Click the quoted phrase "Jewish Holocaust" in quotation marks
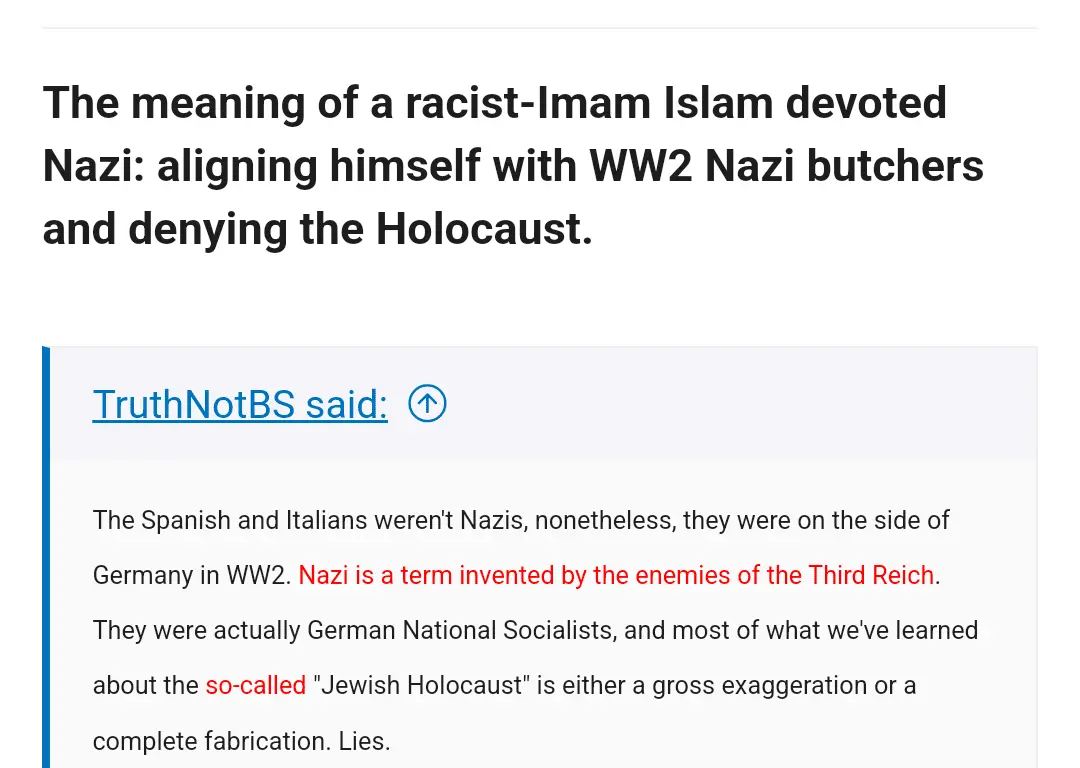 coord(421,685)
